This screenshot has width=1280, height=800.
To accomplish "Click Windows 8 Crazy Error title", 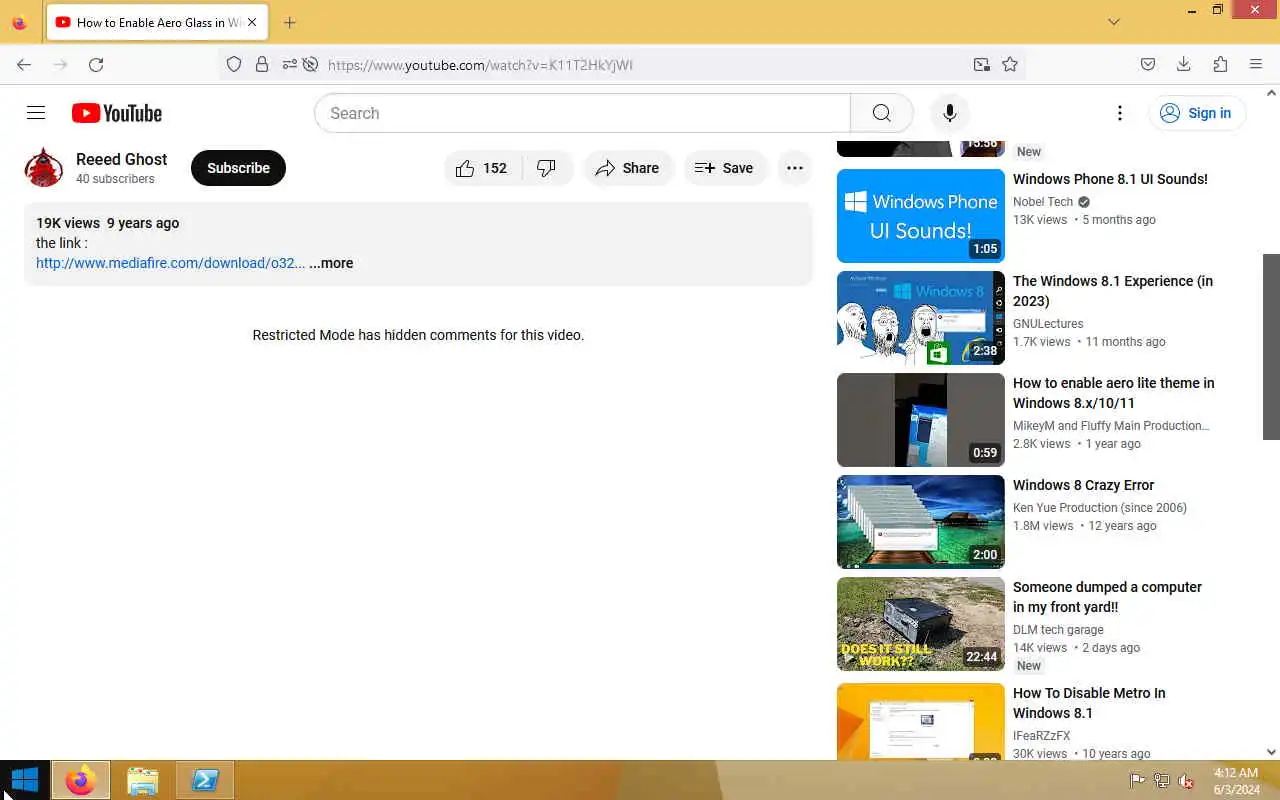I will click(1083, 485).
